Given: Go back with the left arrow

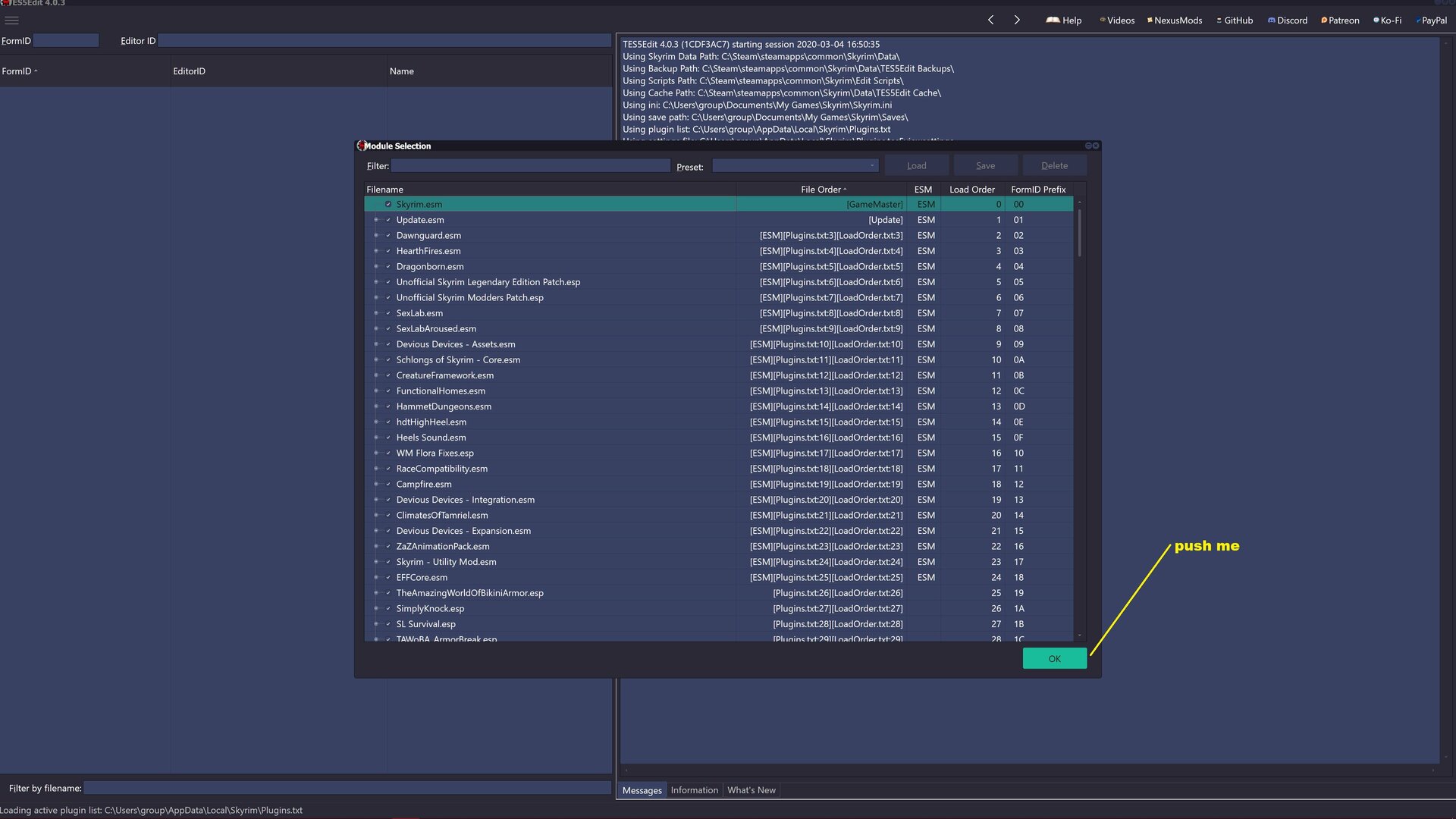Looking at the screenshot, I should pos(990,20).
